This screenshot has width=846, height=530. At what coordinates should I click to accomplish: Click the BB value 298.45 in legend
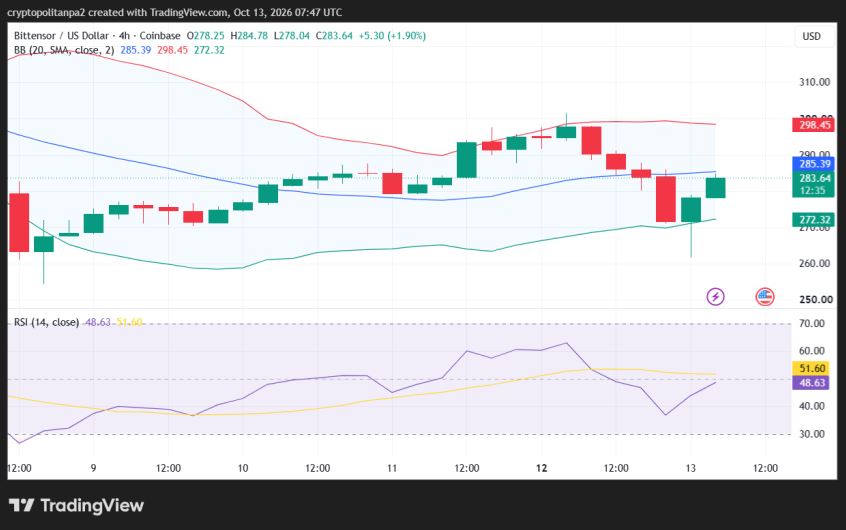[x=173, y=50]
